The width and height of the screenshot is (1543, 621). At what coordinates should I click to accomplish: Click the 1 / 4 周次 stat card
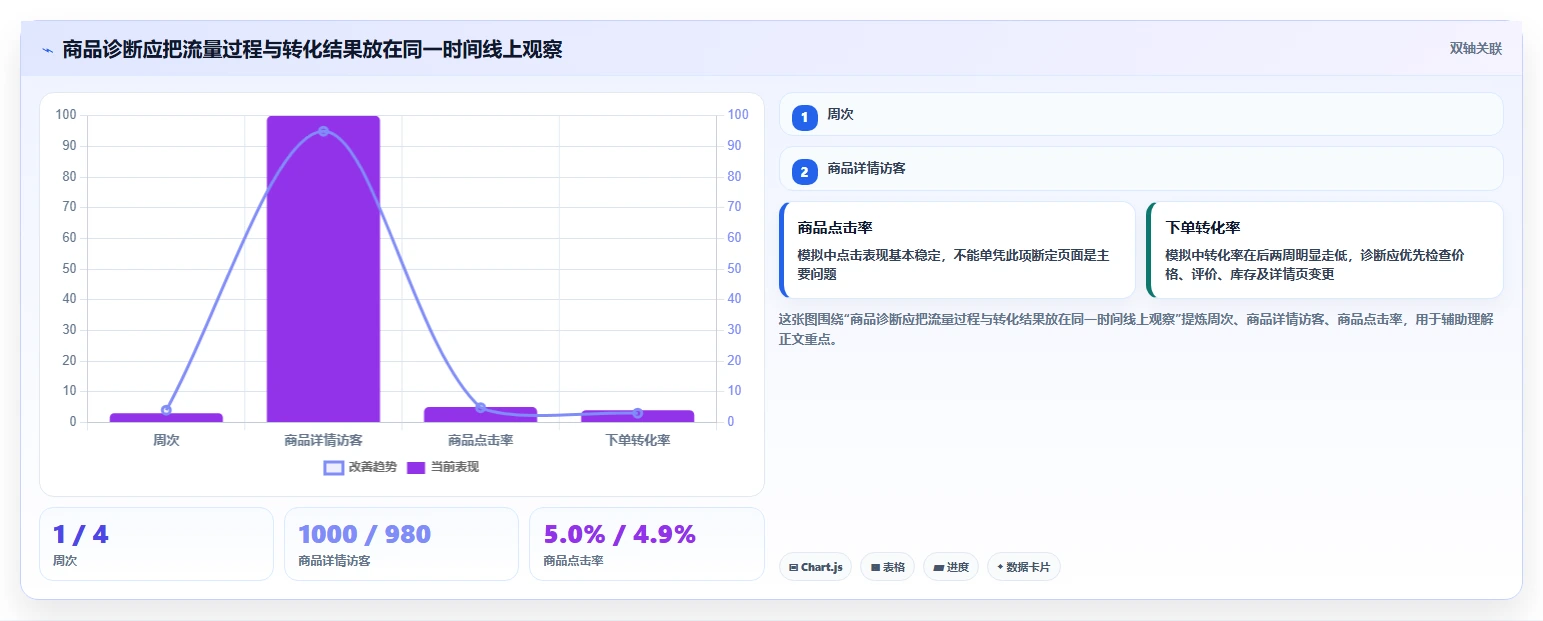tap(156, 544)
